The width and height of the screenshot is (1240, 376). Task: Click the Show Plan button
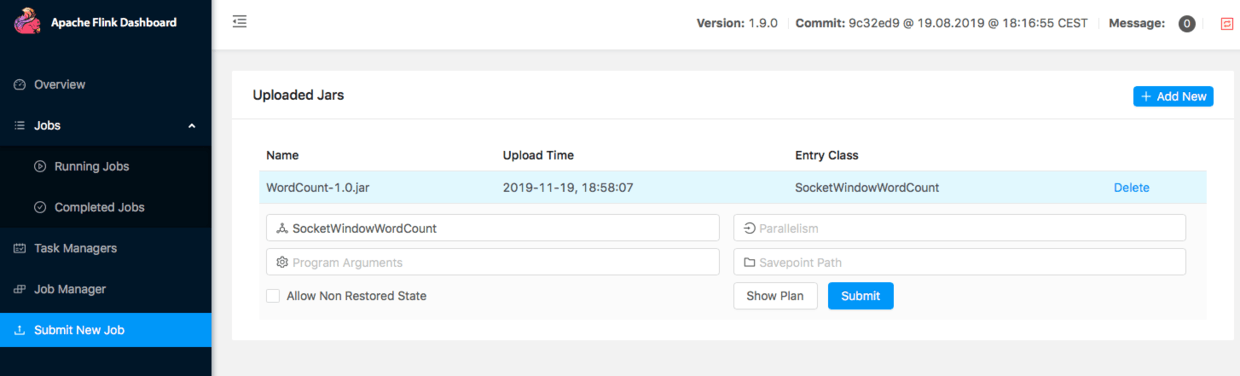[x=775, y=296]
